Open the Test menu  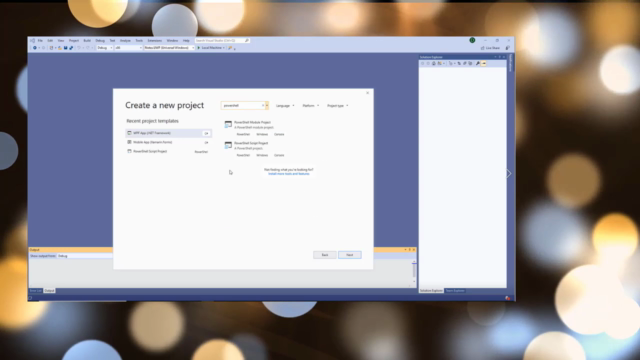pos(112,41)
